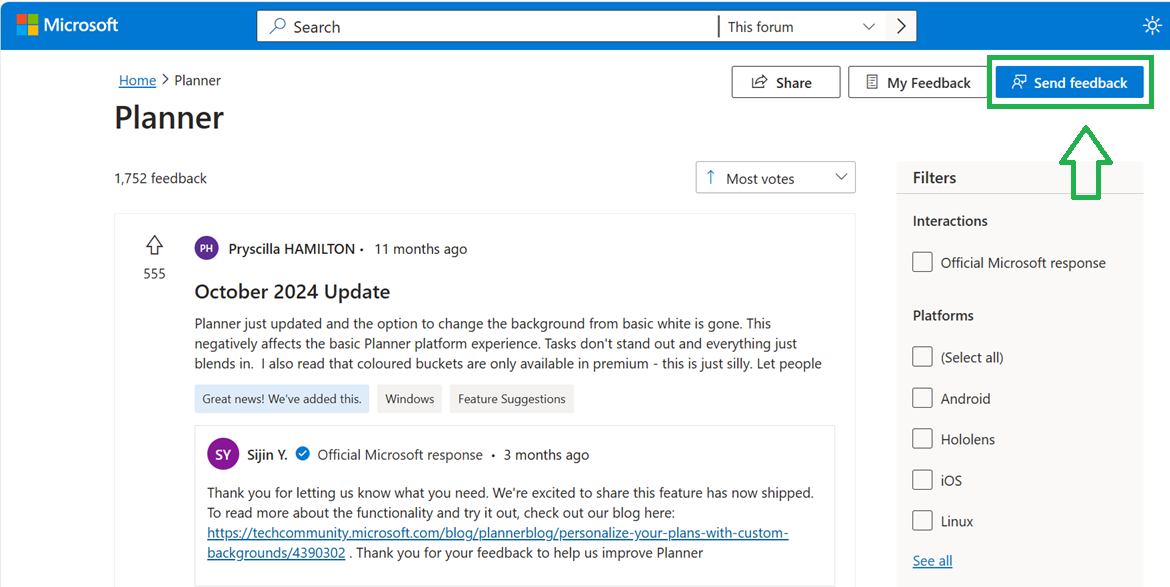Click the '555' vote count
The image size is (1170, 587).
click(154, 274)
